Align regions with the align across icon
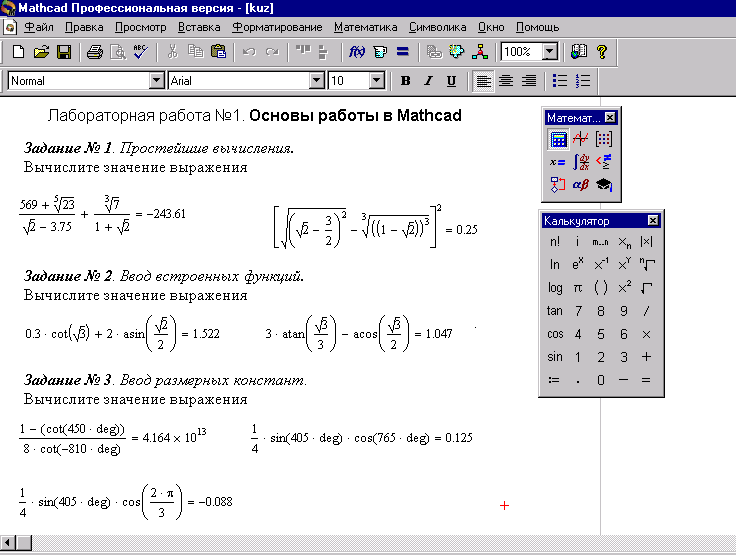The height and width of the screenshot is (555, 736). pyautogui.click(x=303, y=52)
